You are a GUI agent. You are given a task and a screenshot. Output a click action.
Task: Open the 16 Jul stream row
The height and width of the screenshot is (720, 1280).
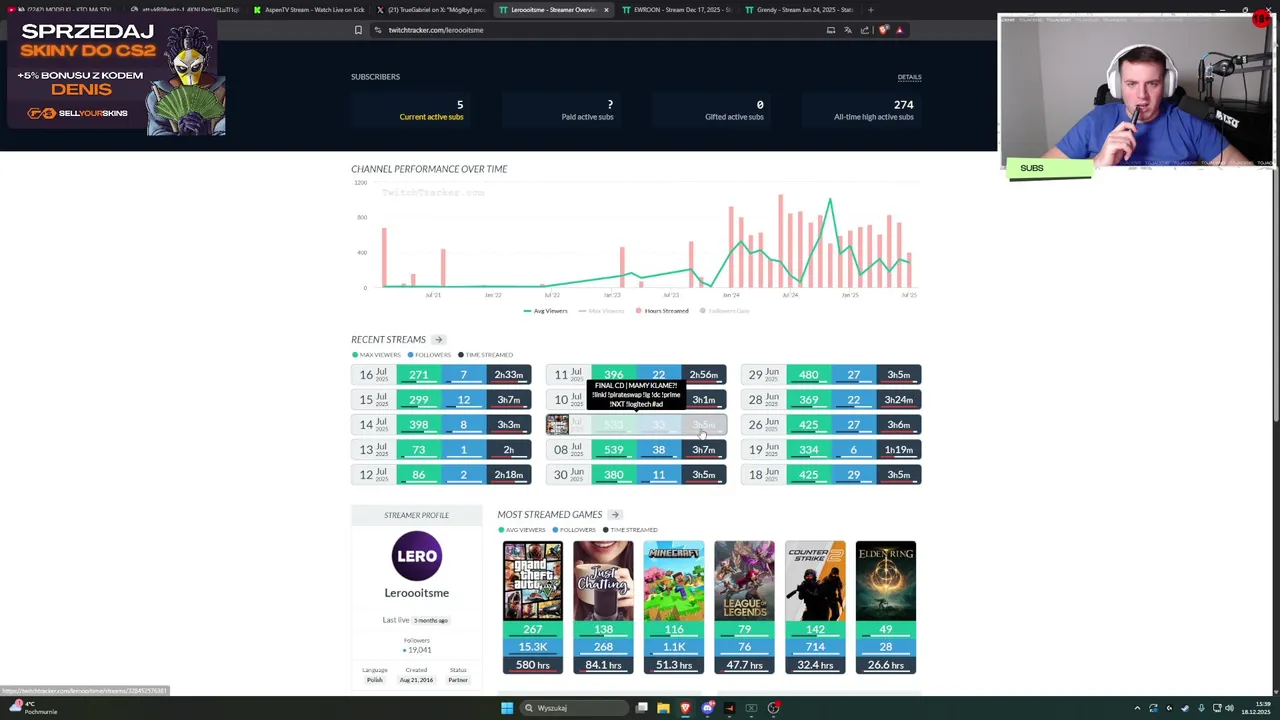click(441, 375)
